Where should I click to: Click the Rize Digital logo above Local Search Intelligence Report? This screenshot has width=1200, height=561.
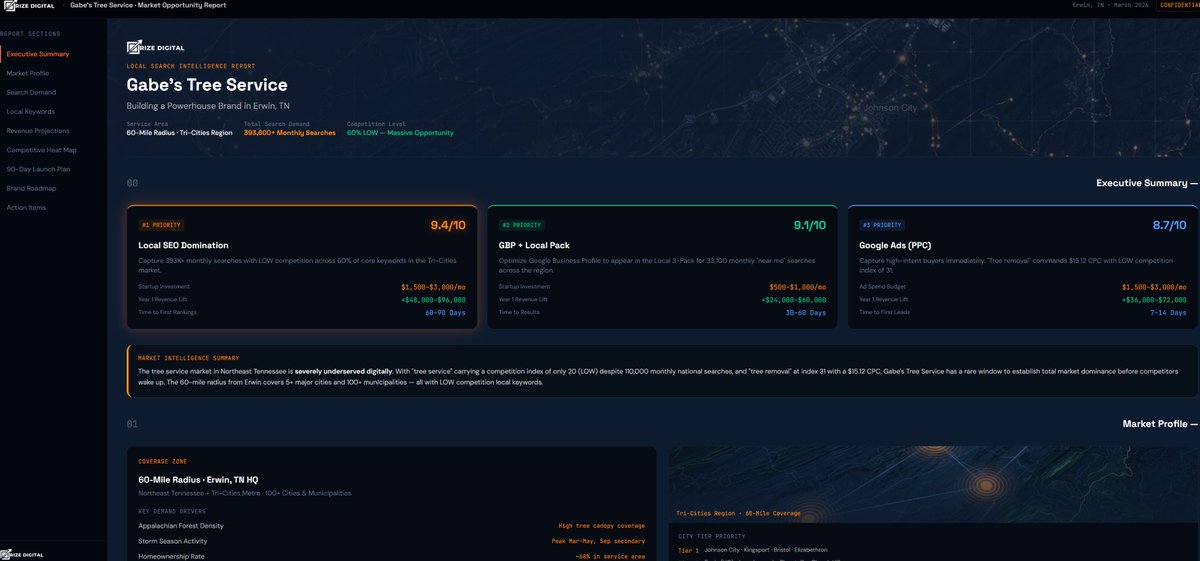pyautogui.click(x=155, y=48)
